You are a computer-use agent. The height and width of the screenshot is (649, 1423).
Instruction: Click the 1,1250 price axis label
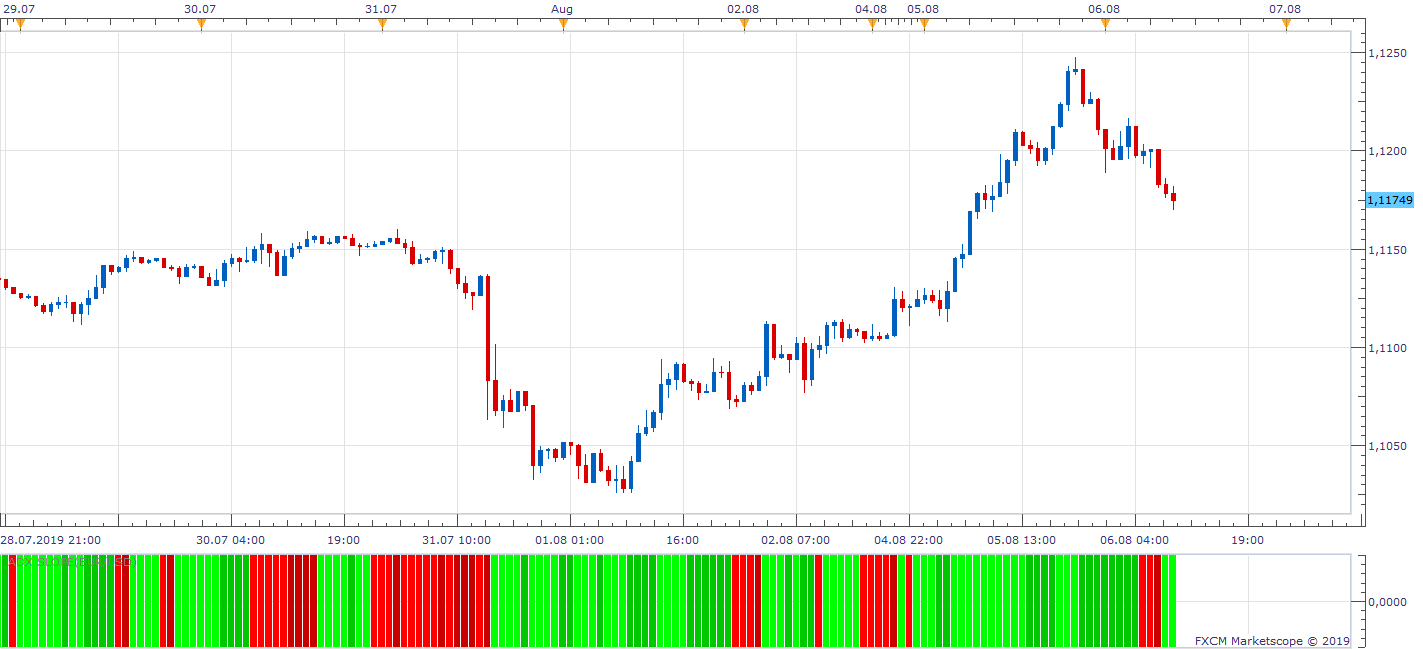(1387, 53)
